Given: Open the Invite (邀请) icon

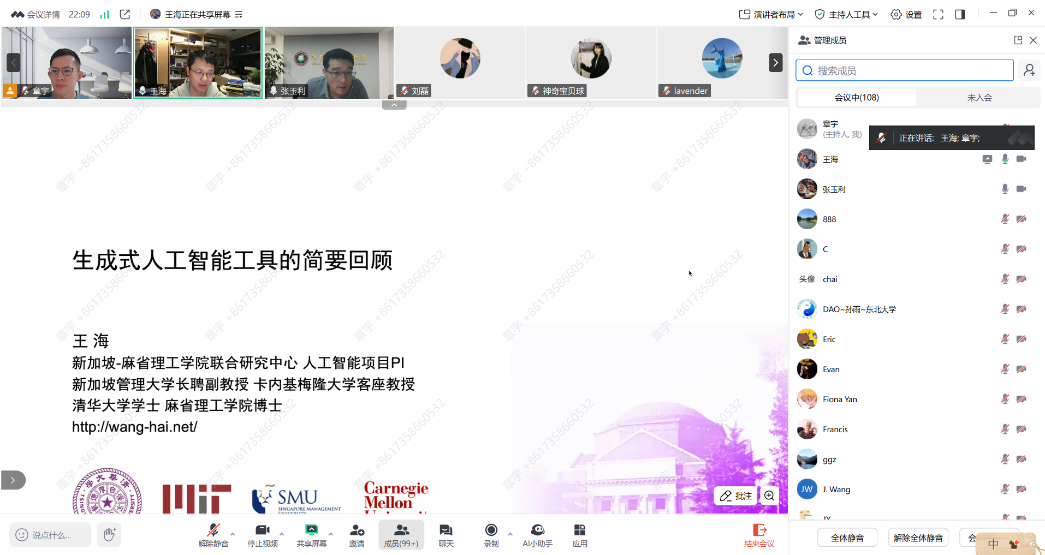Looking at the screenshot, I should pos(357,531).
